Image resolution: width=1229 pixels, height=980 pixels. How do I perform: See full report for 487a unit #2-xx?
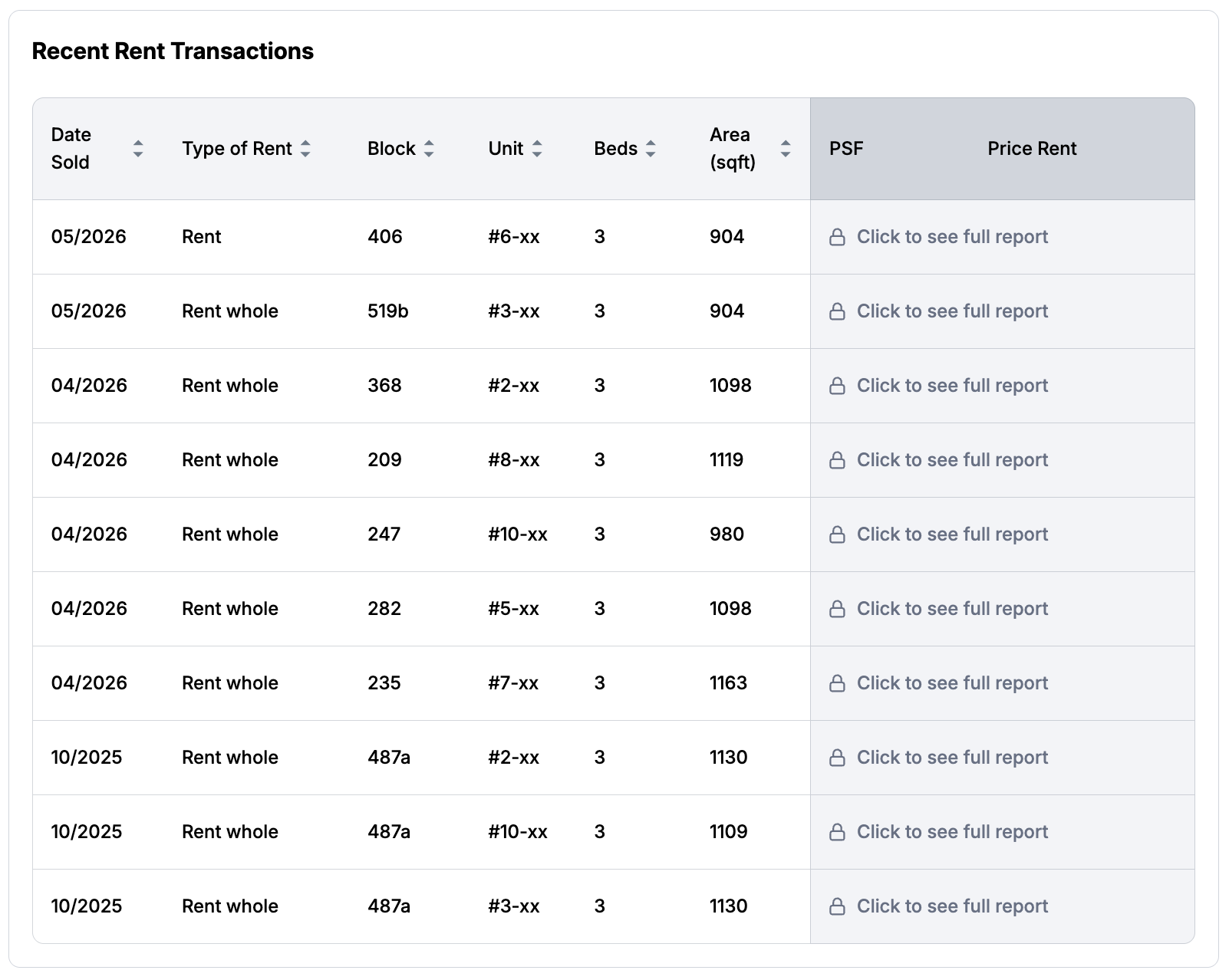click(x=938, y=758)
